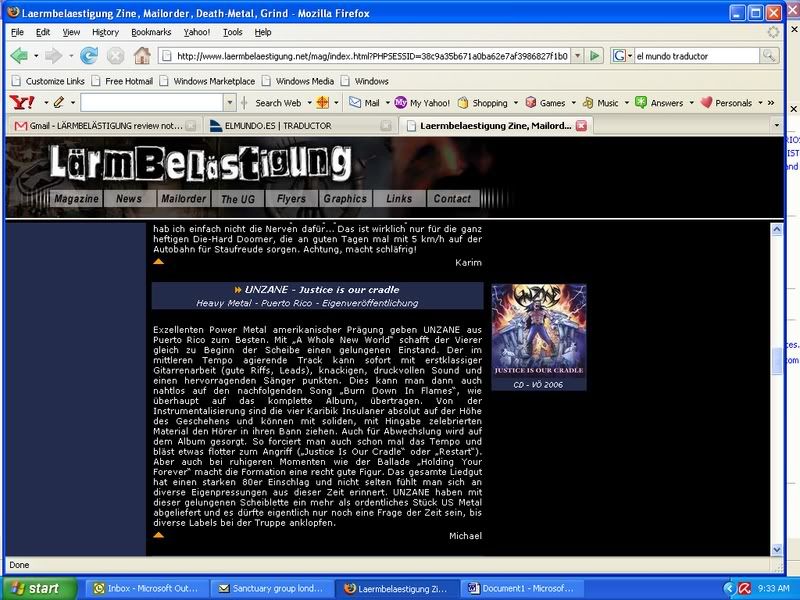Close the ELMUNDO.ES Traductor tab
The image size is (800, 600).
(386, 126)
